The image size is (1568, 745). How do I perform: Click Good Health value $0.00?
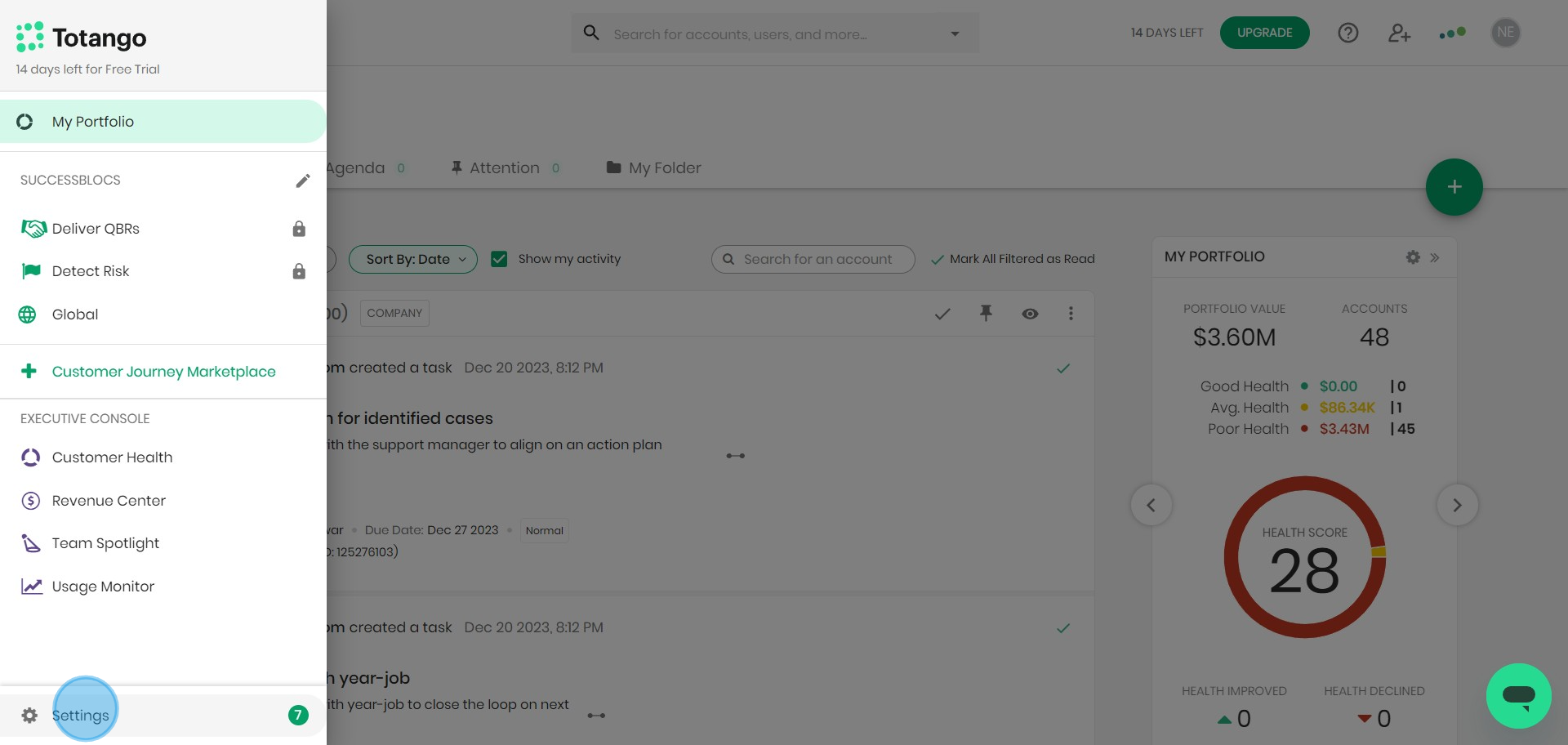click(1339, 386)
